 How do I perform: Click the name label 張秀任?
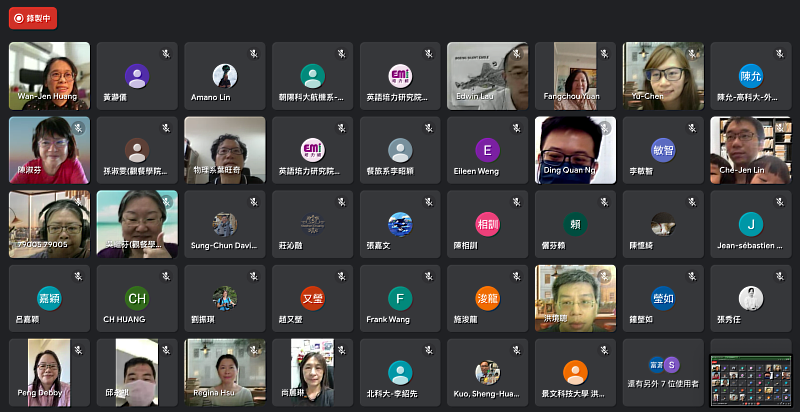(x=729, y=320)
